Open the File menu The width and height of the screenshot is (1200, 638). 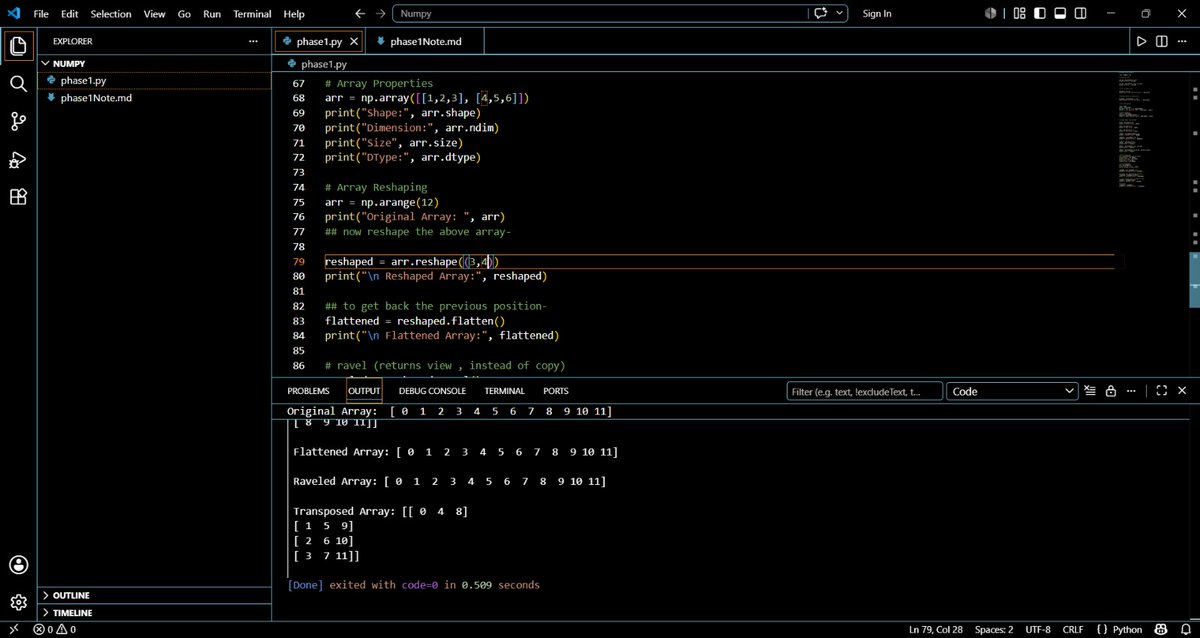[41, 14]
